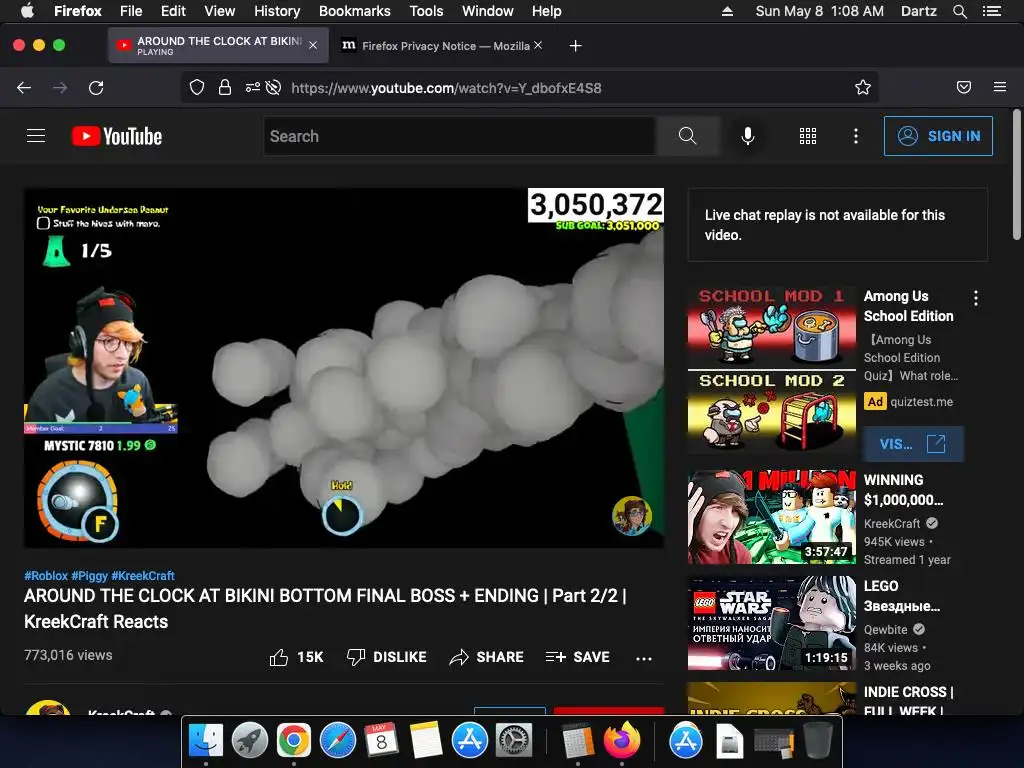Save the video to a playlist
Image resolution: width=1024 pixels, height=768 pixels.
tap(578, 657)
